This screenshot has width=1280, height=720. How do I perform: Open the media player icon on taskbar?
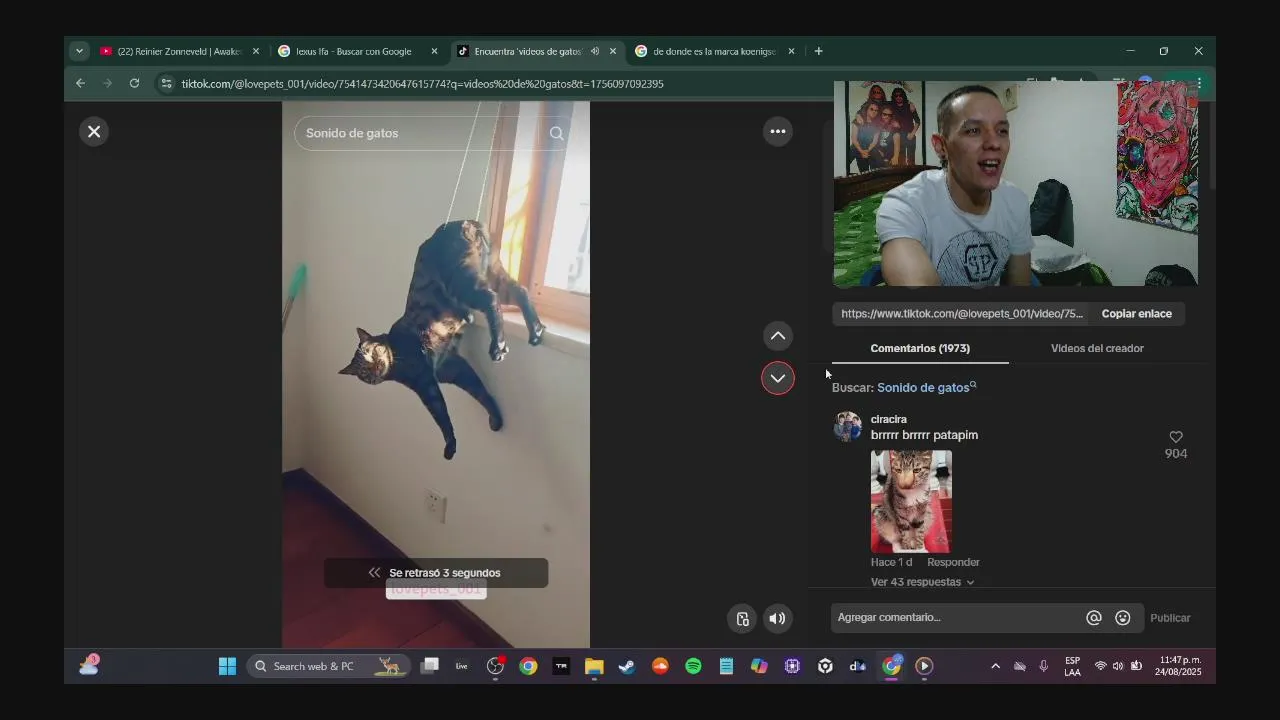click(924, 666)
